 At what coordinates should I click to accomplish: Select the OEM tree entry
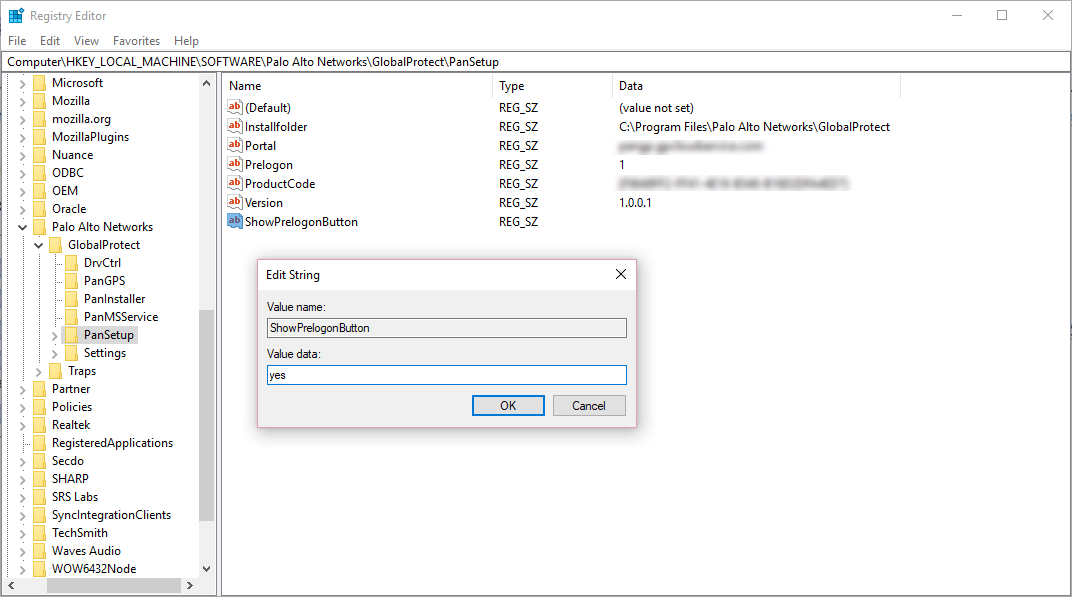pos(65,191)
